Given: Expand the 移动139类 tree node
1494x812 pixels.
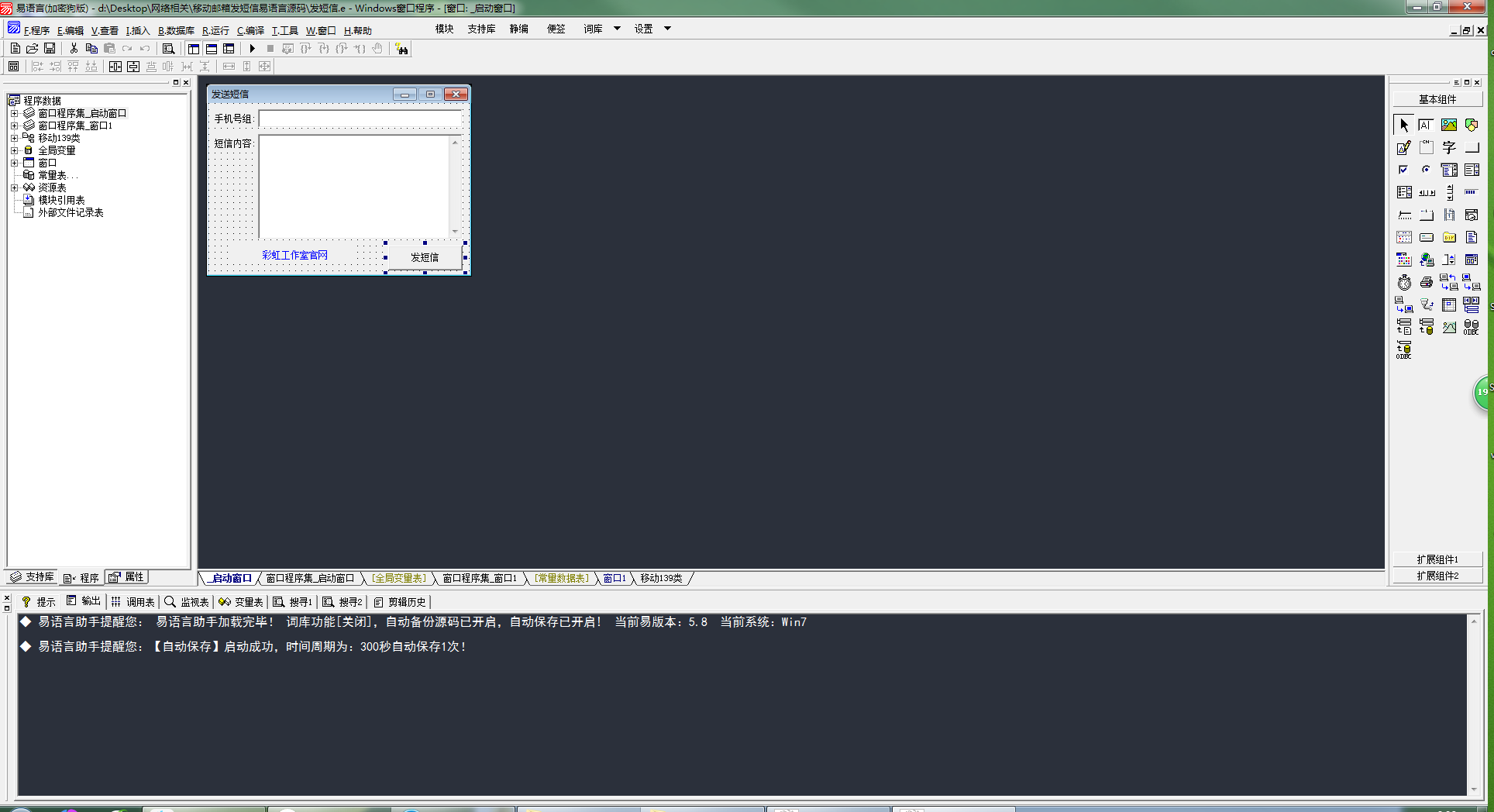Looking at the screenshot, I should coord(14,138).
